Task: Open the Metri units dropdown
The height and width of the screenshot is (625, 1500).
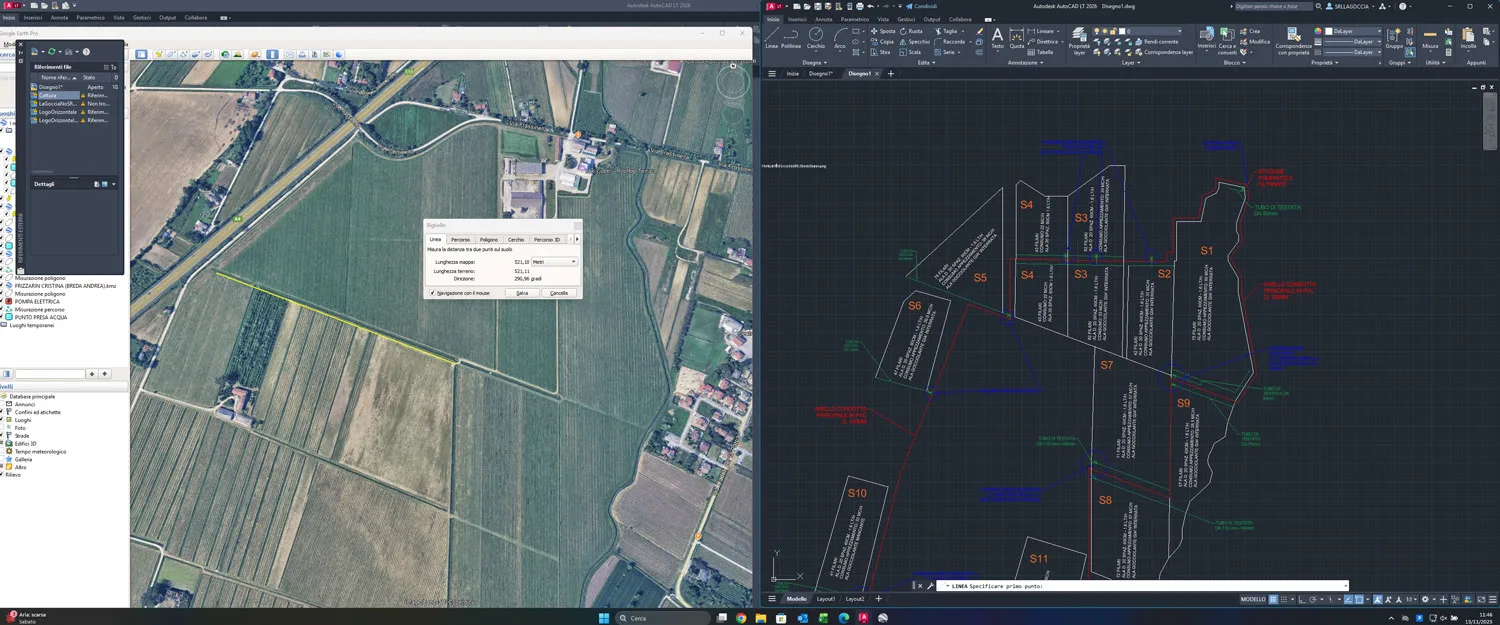Action: (x=554, y=262)
